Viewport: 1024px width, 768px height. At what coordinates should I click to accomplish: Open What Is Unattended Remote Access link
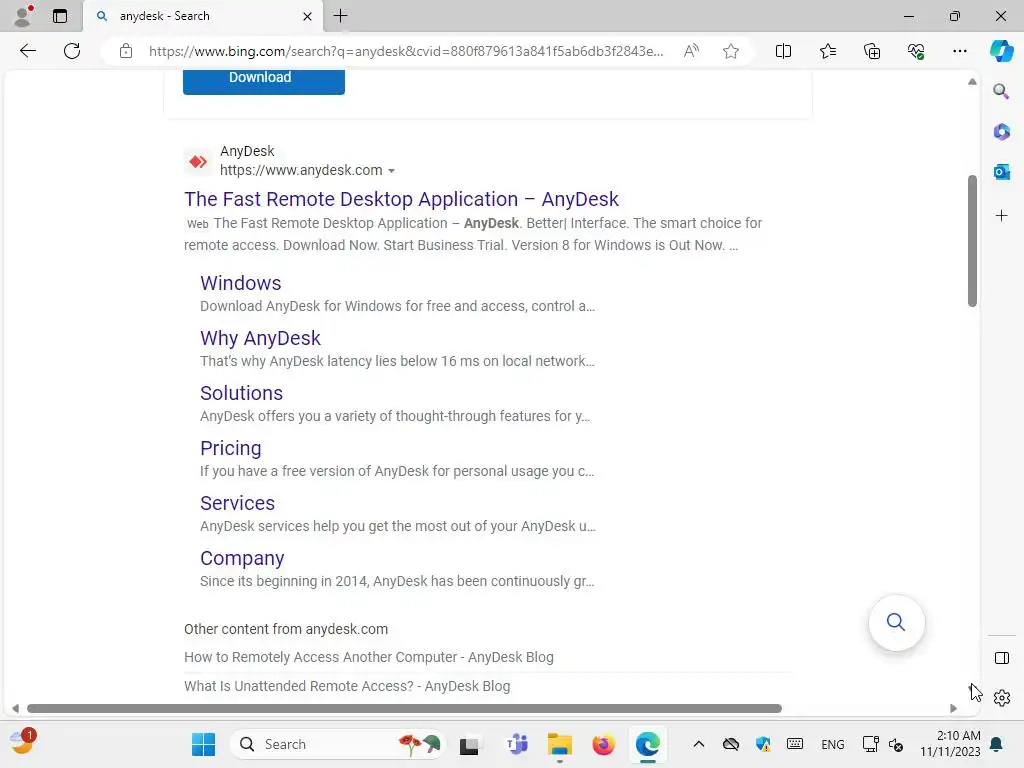click(347, 686)
